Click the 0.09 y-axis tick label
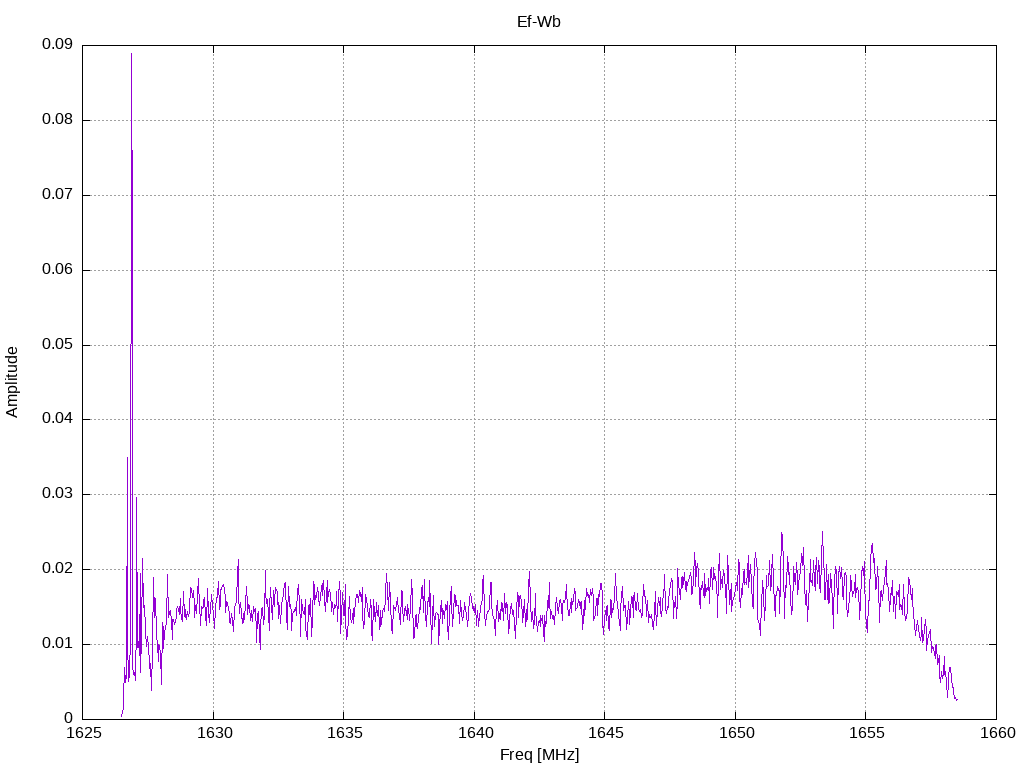The height and width of the screenshot is (768, 1024). [57, 45]
